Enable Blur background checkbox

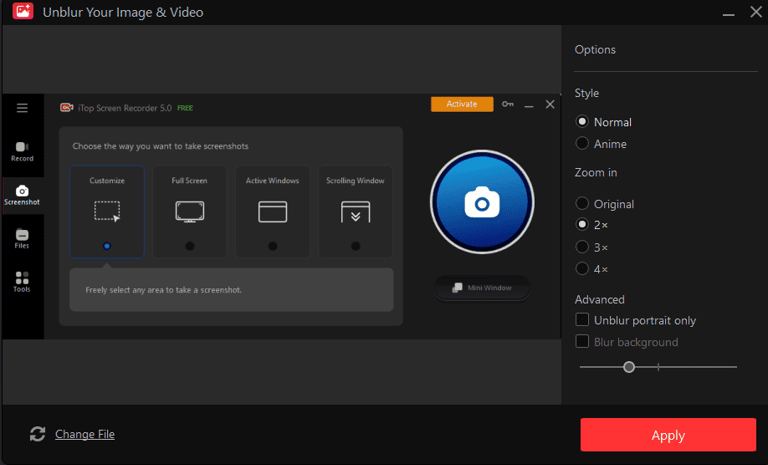(x=582, y=342)
